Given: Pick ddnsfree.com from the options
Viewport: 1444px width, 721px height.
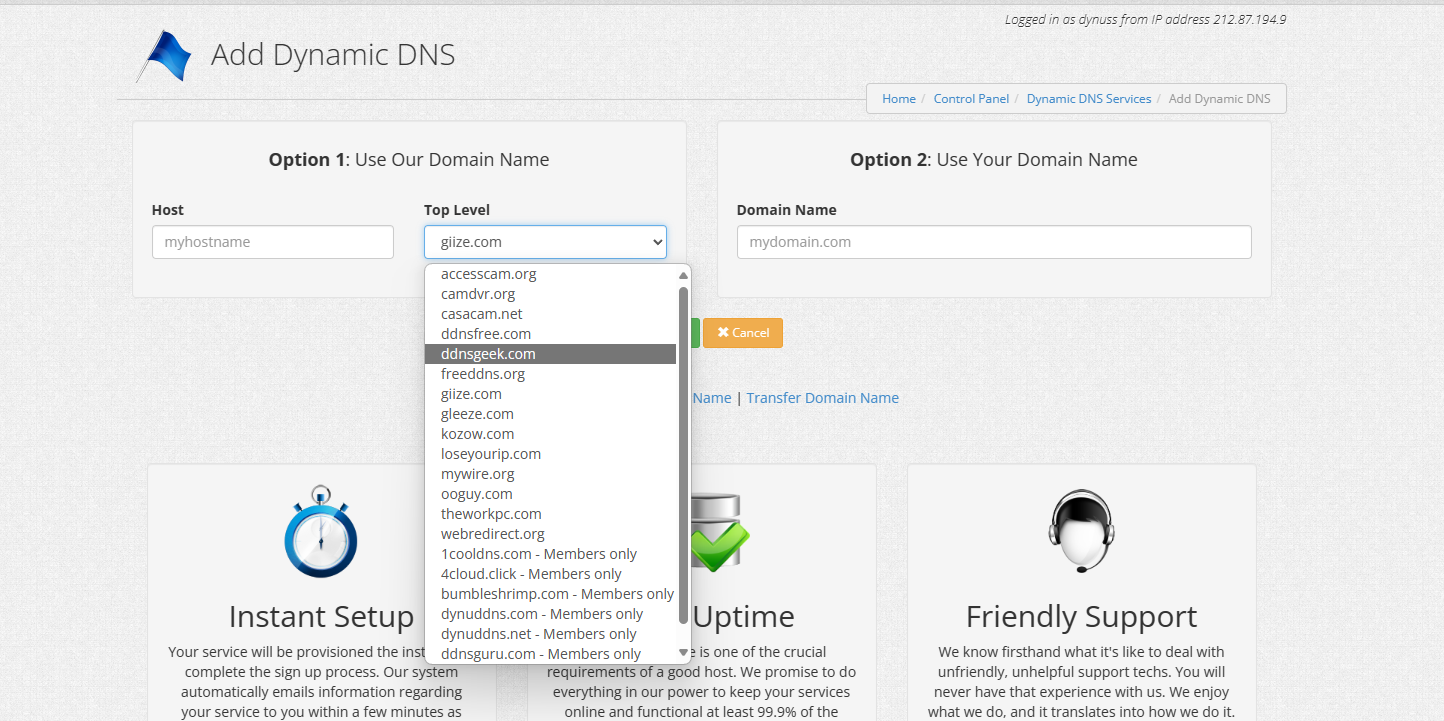Looking at the screenshot, I should pyautogui.click(x=550, y=334).
